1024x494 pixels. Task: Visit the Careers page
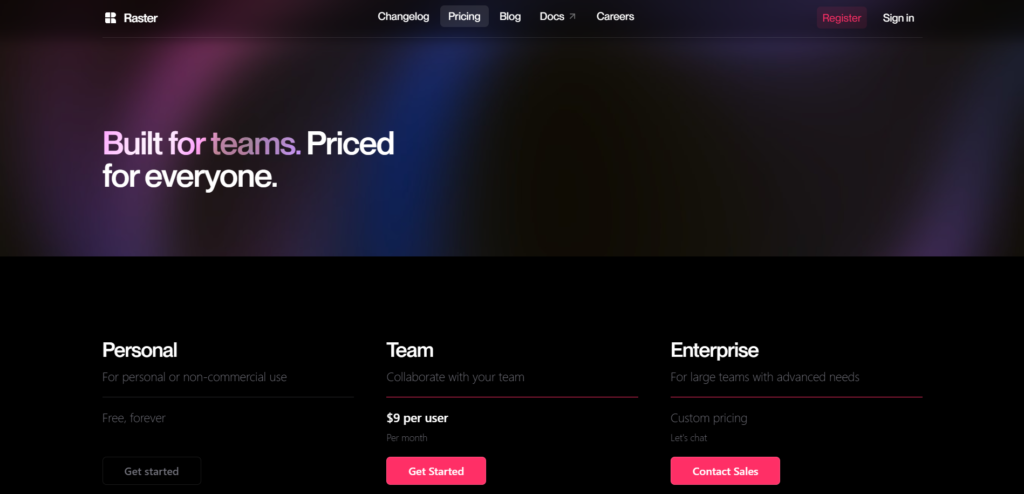coord(615,17)
